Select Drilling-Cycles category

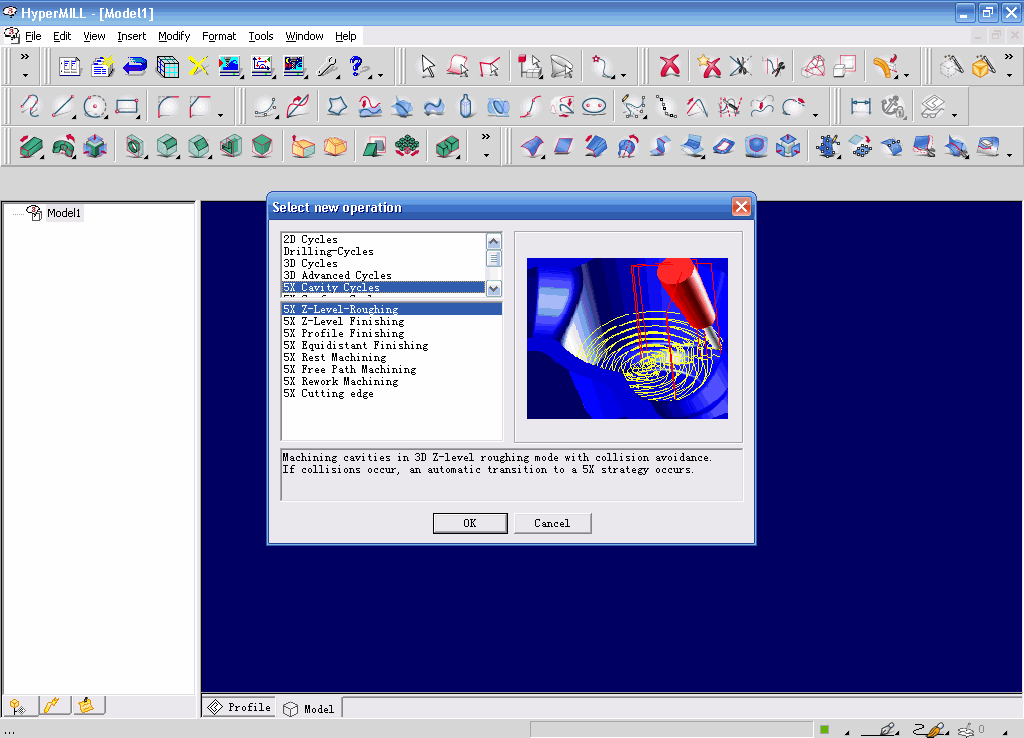328,251
